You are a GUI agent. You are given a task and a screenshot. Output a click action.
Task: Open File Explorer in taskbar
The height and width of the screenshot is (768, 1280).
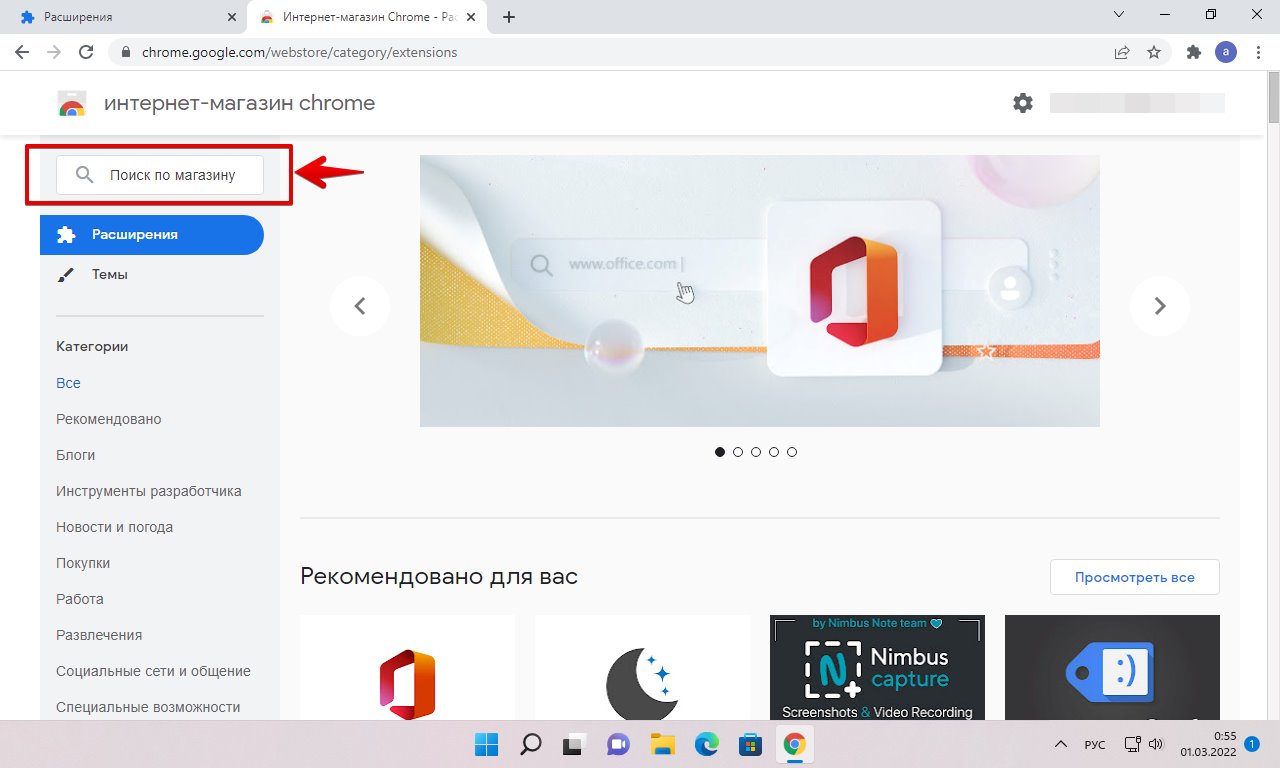(662, 744)
